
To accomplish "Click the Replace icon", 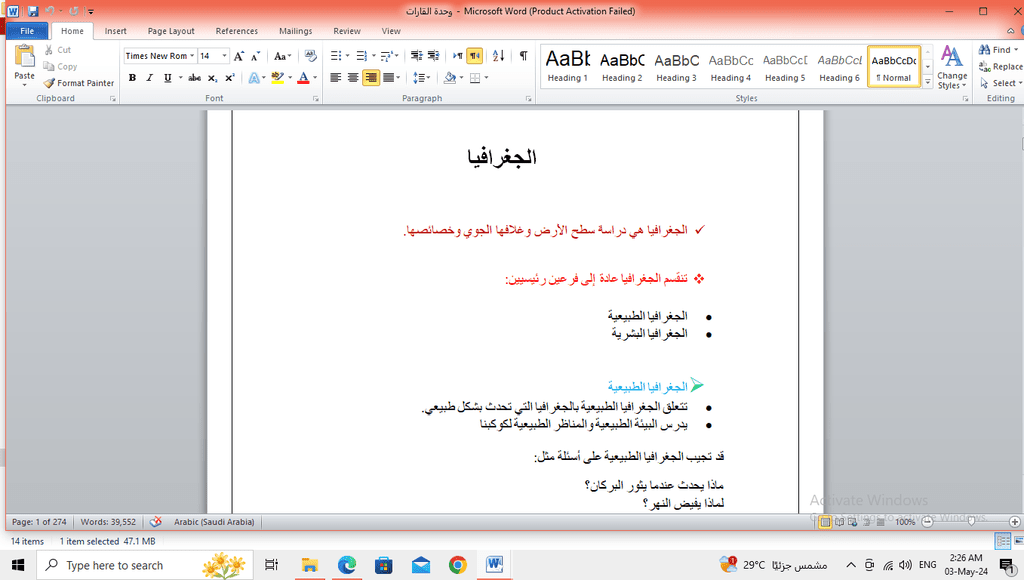I will coord(984,66).
